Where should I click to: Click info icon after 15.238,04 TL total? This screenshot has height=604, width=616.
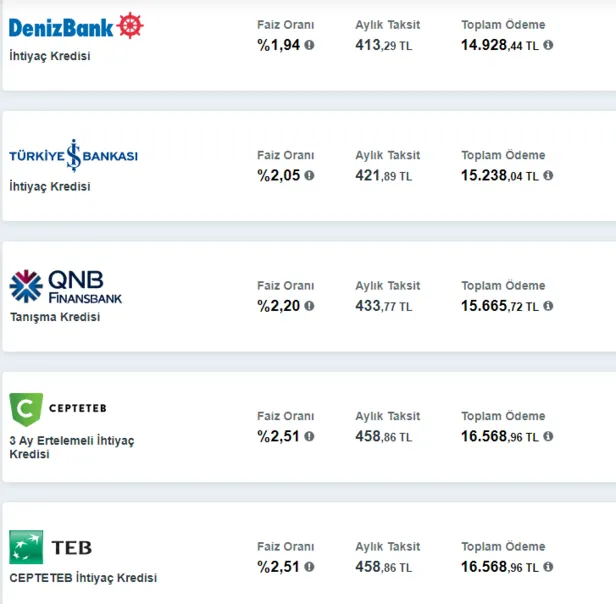[x=548, y=175]
